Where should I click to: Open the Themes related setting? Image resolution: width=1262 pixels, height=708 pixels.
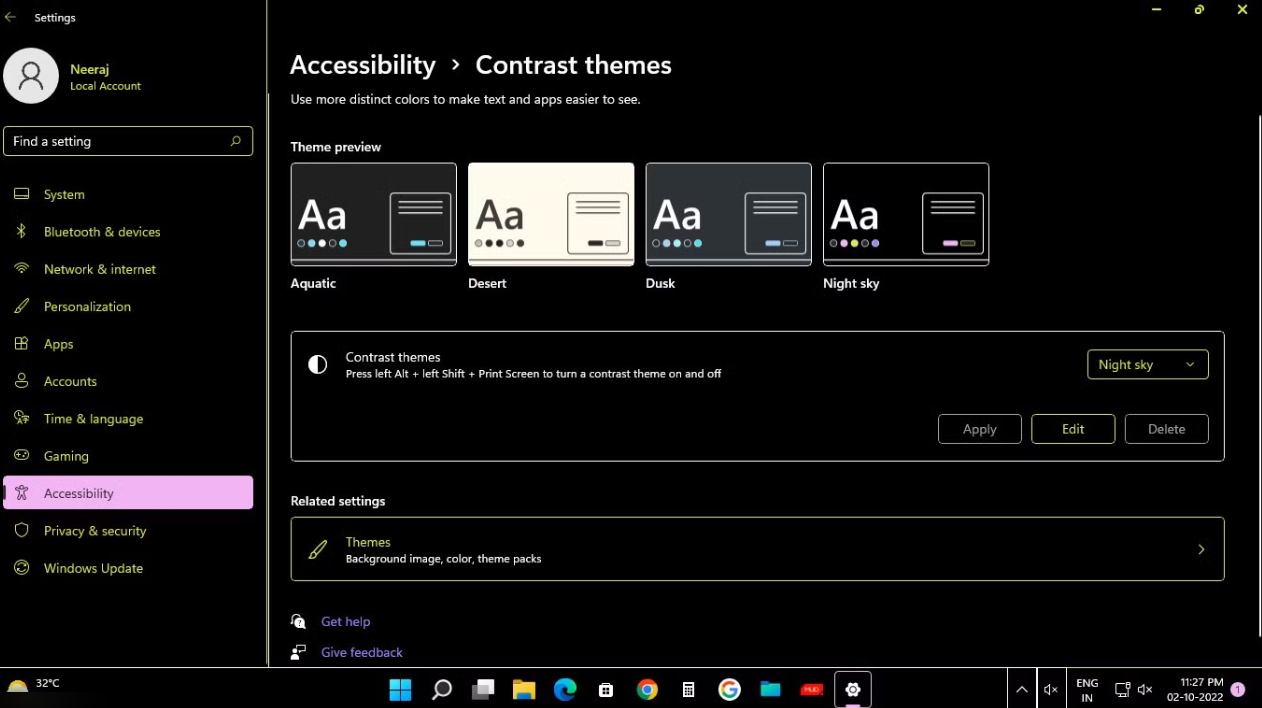click(x=757, y=549)
